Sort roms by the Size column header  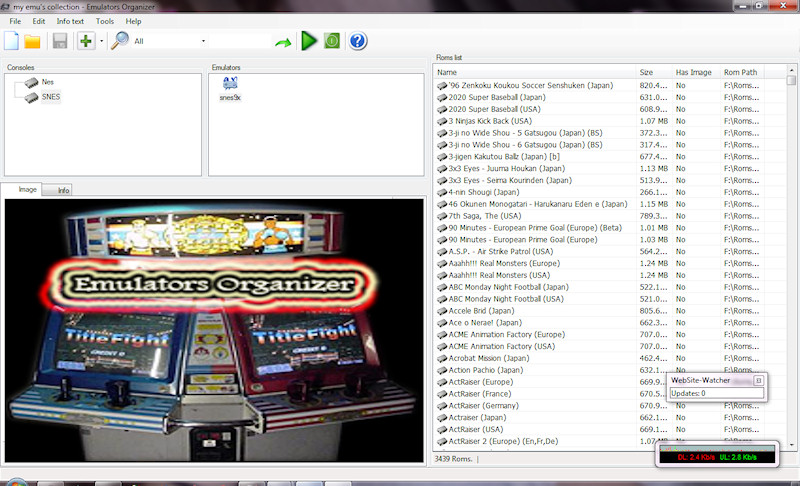coord(654,72)
